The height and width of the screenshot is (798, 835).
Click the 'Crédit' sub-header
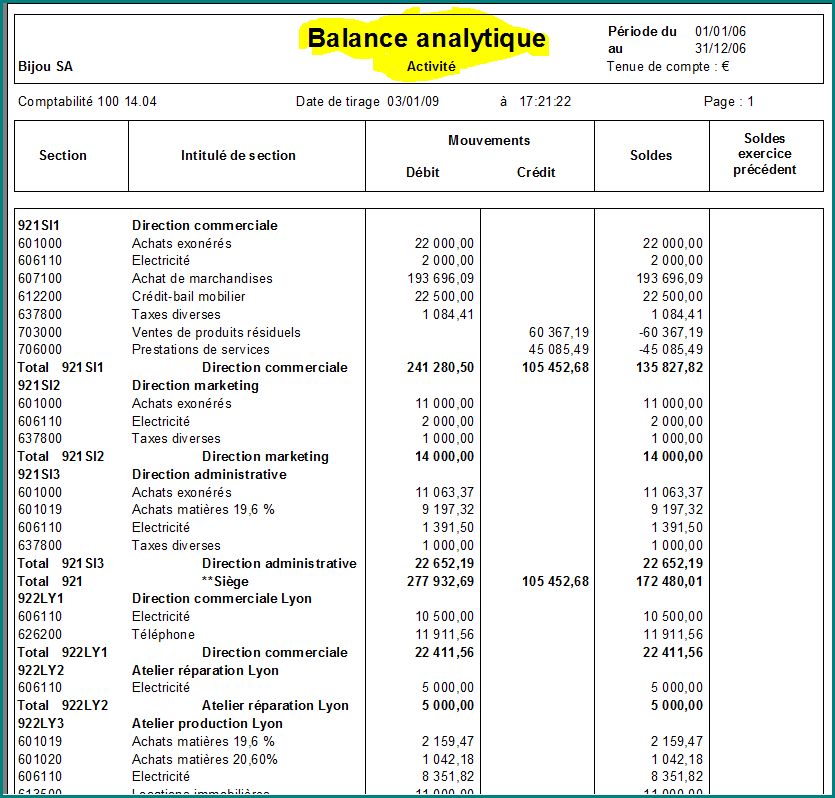coord(536,172)
